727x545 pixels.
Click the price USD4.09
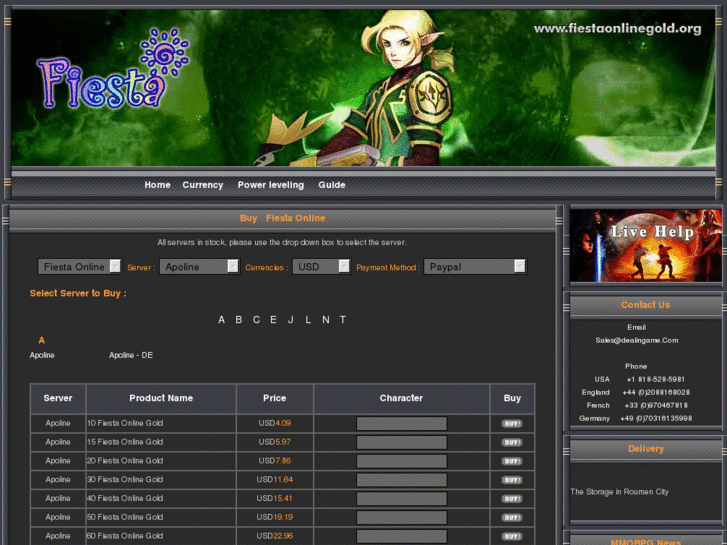point(274,423)
